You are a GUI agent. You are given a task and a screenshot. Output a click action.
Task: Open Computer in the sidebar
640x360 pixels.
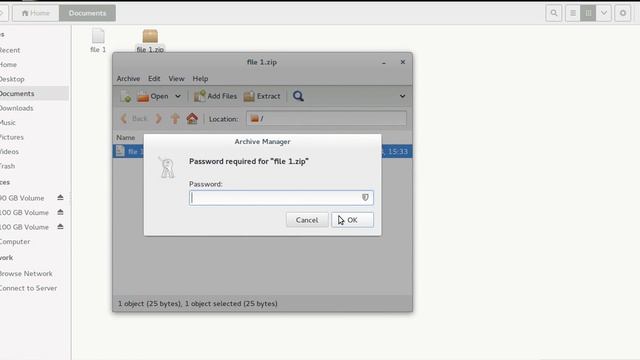point(15,242)
